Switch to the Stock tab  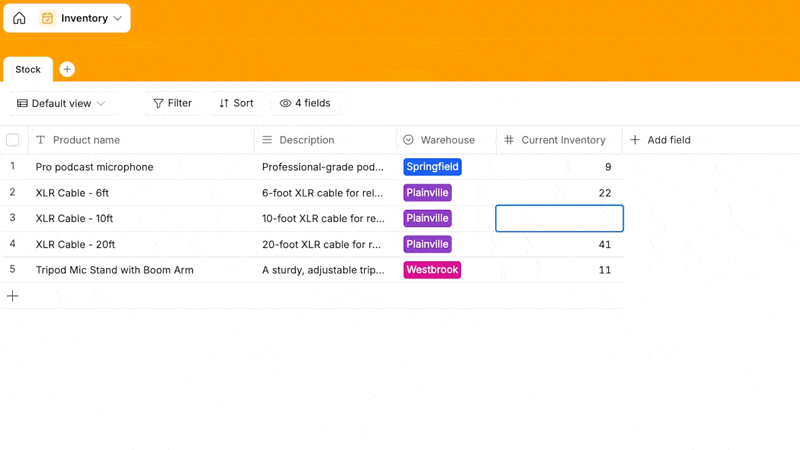click(28, 69)
